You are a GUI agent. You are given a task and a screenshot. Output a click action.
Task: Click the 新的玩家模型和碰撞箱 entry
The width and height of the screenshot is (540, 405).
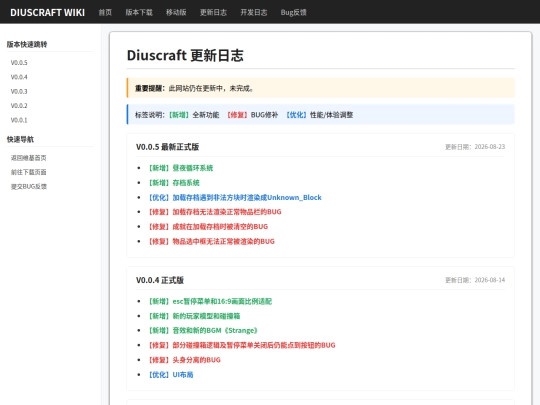pos(194,316)
